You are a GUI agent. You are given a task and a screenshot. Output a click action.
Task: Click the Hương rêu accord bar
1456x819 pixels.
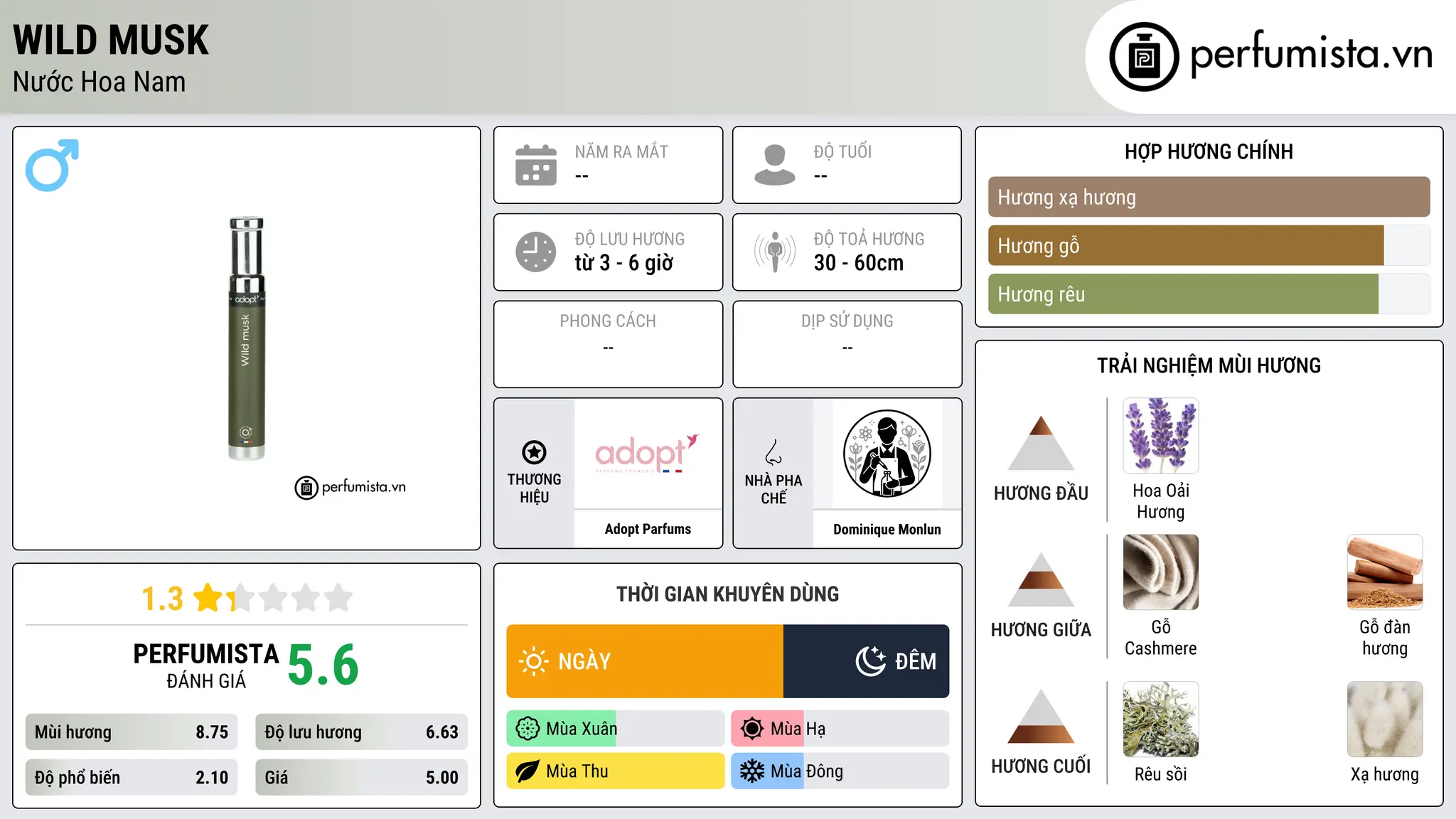(x=1209, y=294)
